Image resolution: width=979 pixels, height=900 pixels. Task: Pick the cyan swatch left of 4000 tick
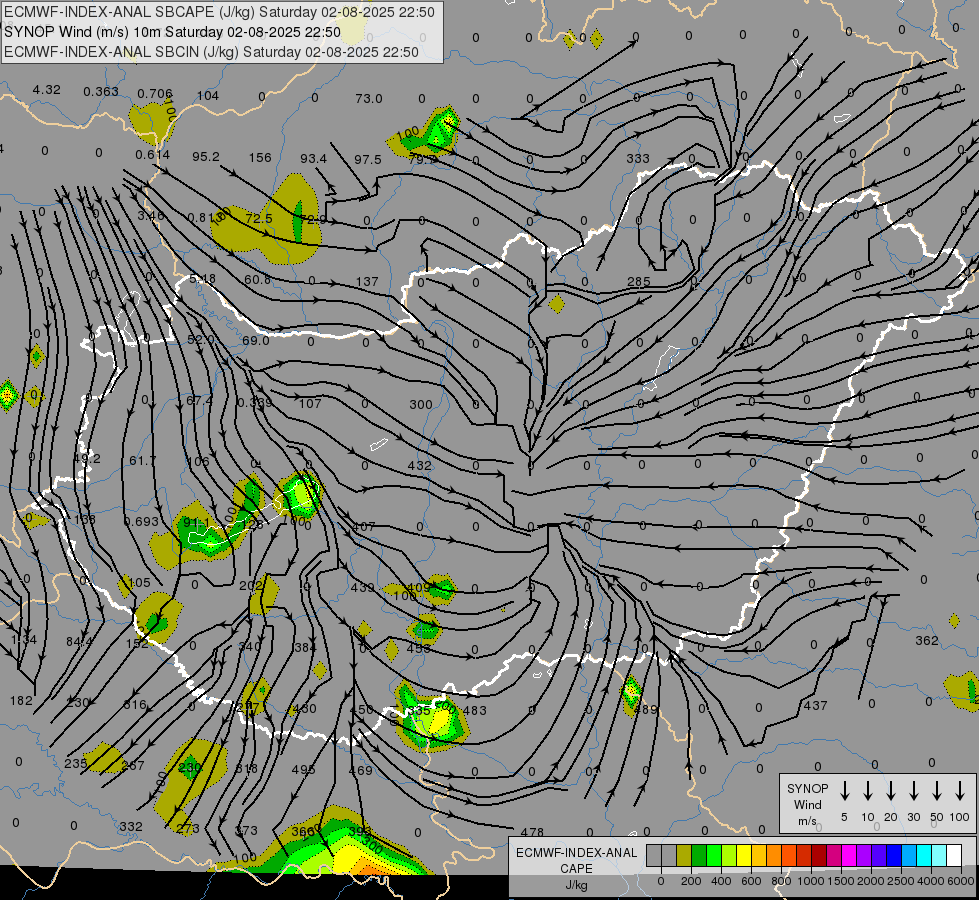(924, 856)
